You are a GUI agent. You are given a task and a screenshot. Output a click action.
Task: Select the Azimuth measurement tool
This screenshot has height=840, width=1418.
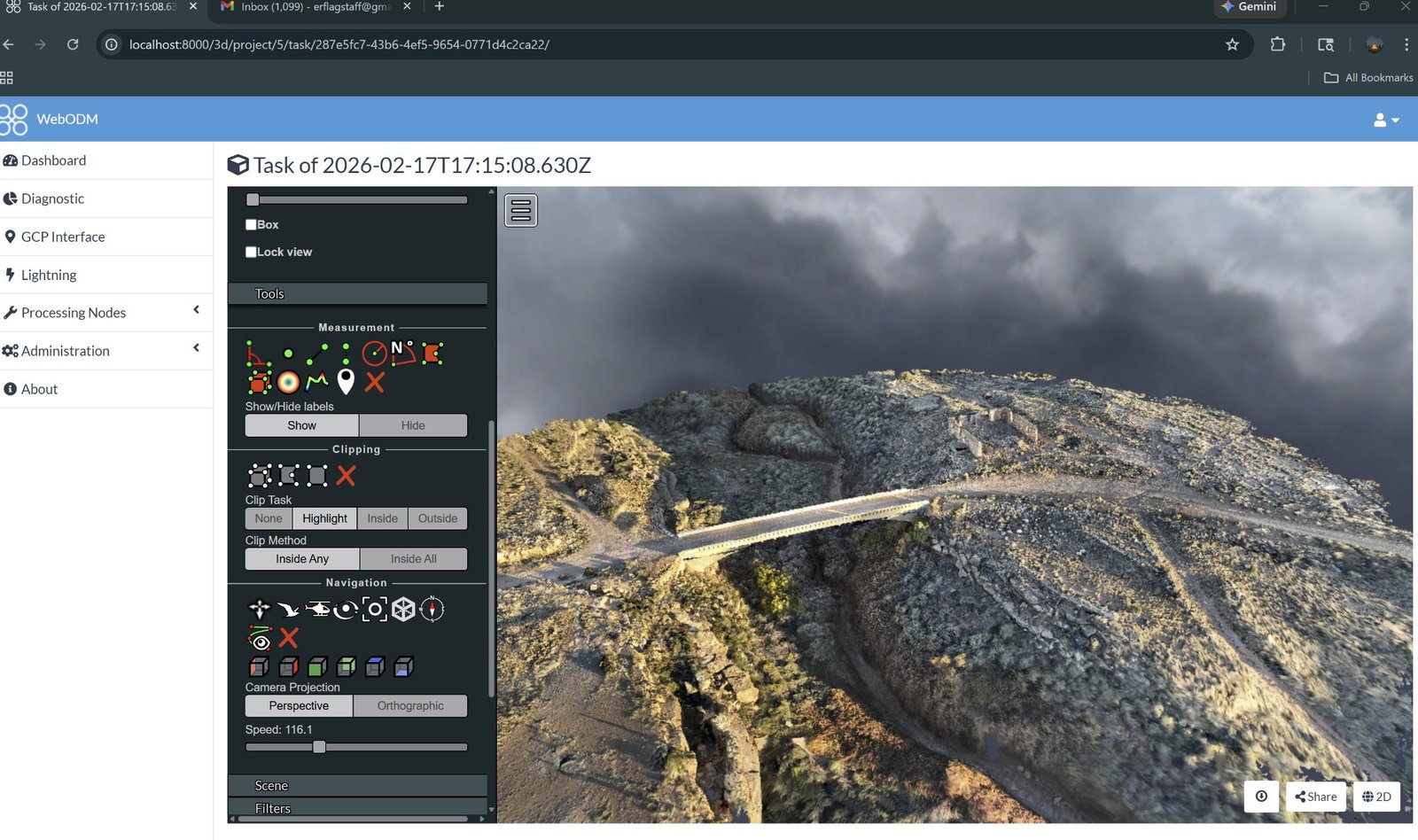tap(405, 354)
